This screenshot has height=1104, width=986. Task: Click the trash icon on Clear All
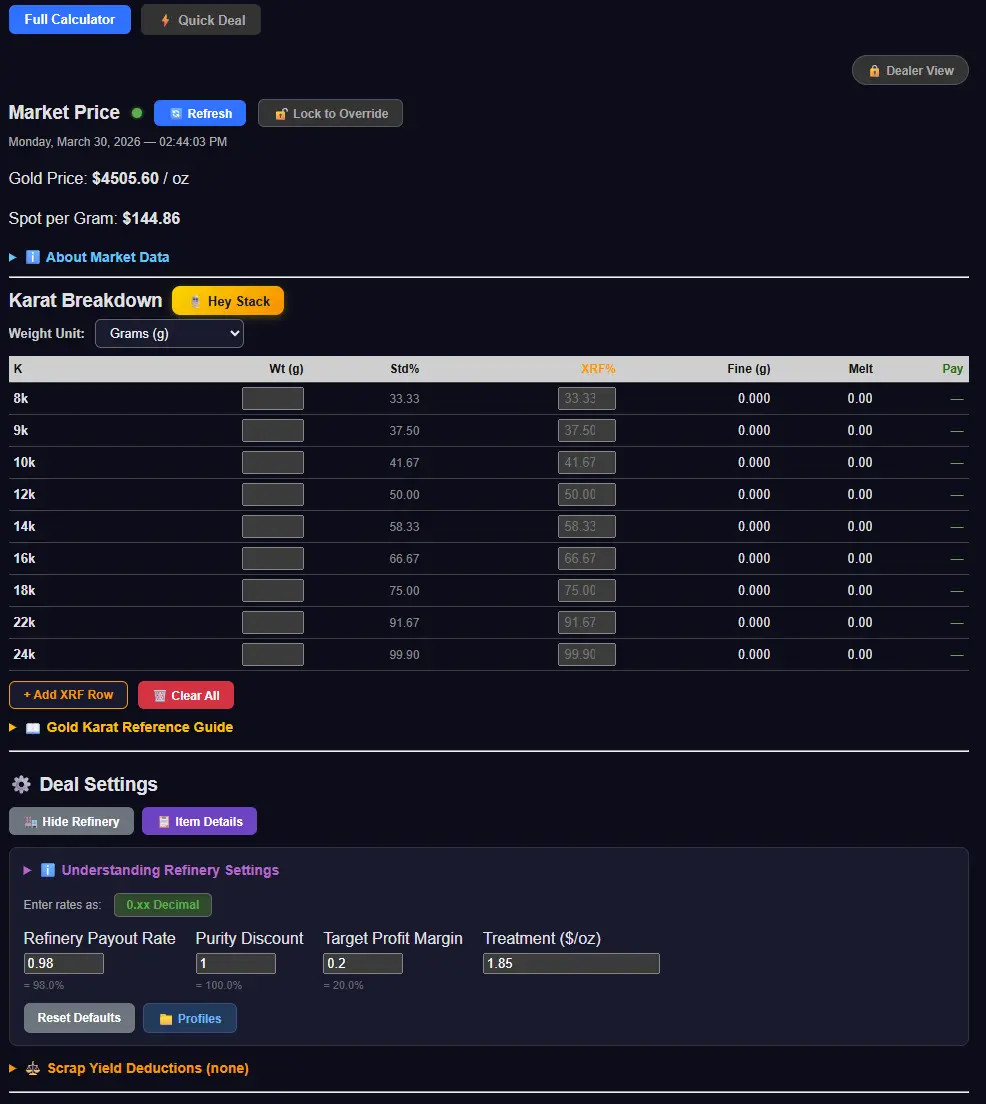pos(160,696)
